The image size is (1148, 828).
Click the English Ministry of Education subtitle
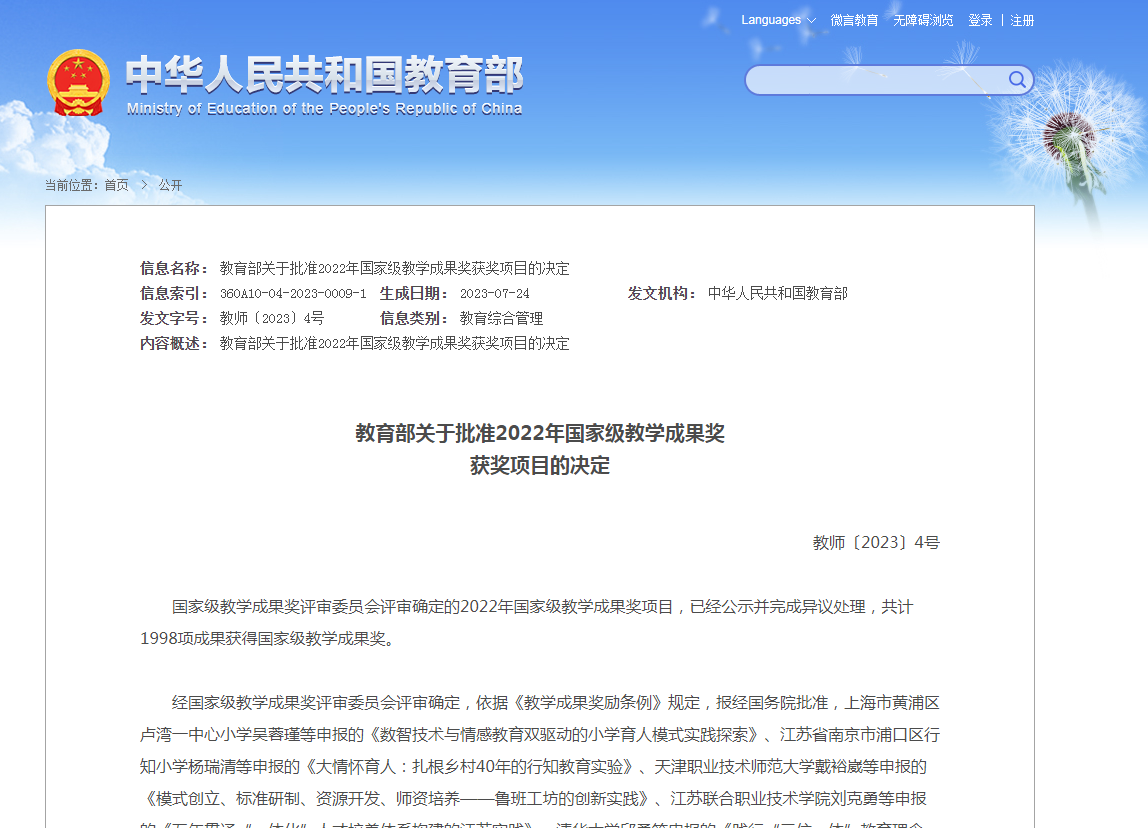click(324, 109)
